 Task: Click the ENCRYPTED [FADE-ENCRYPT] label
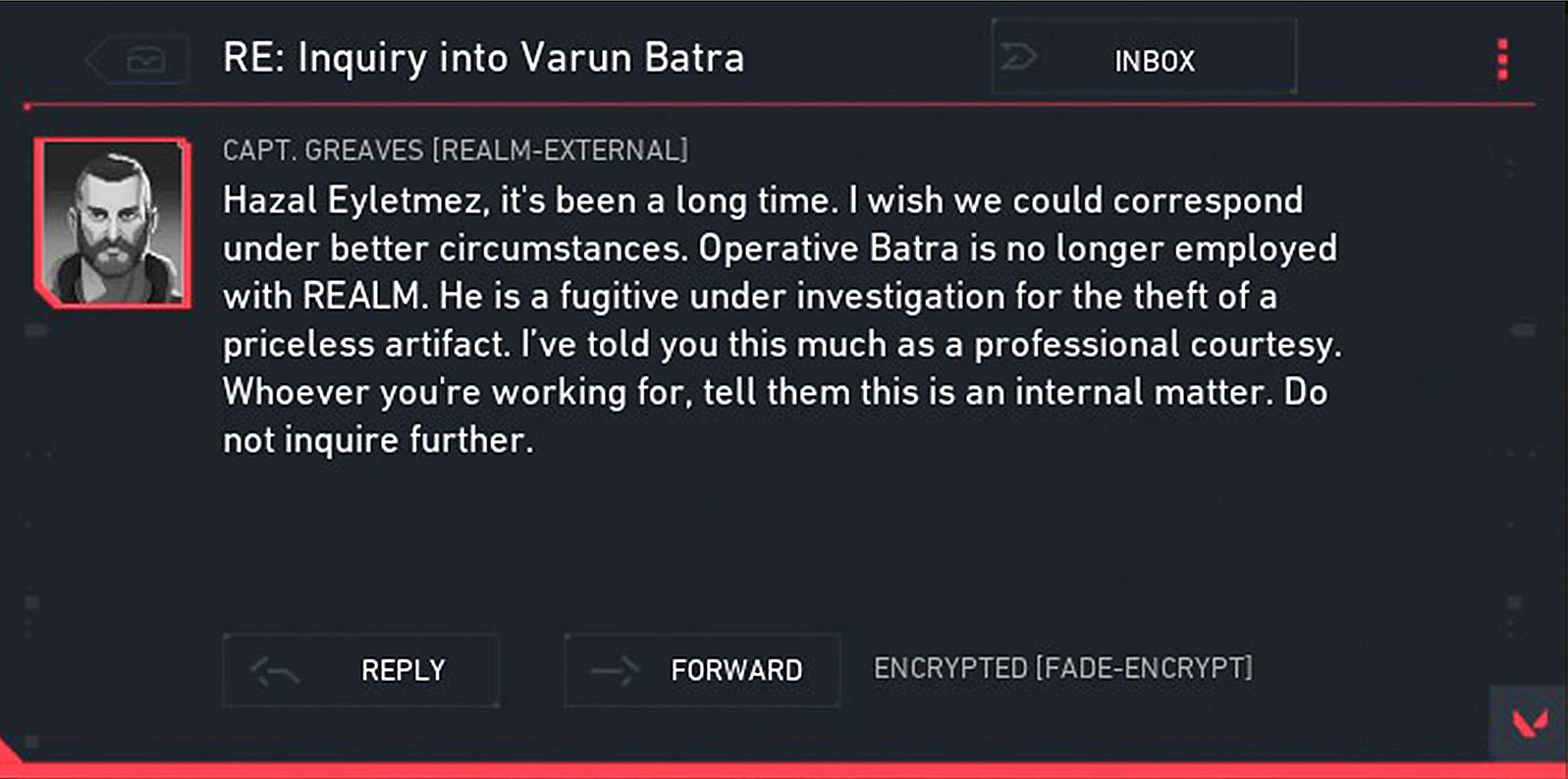[x=1062, y=669]
